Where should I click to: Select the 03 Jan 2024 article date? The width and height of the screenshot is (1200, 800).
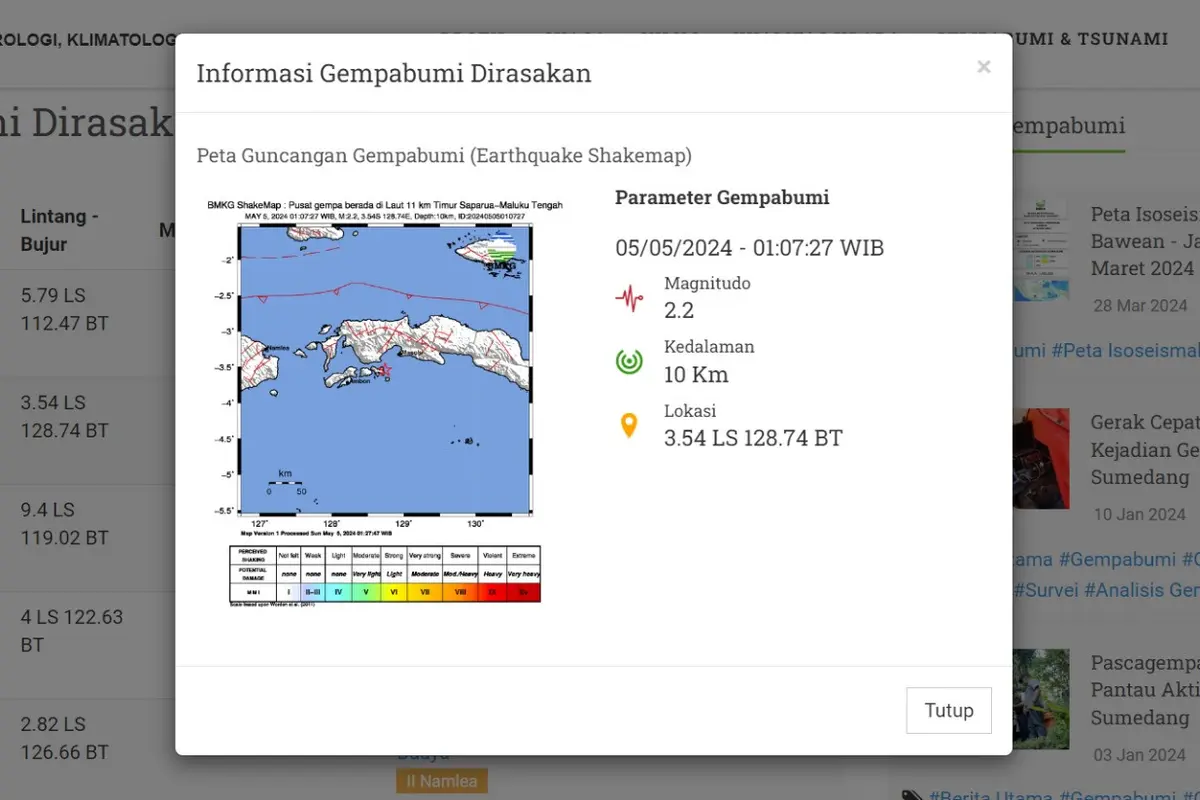[1140, 755]
